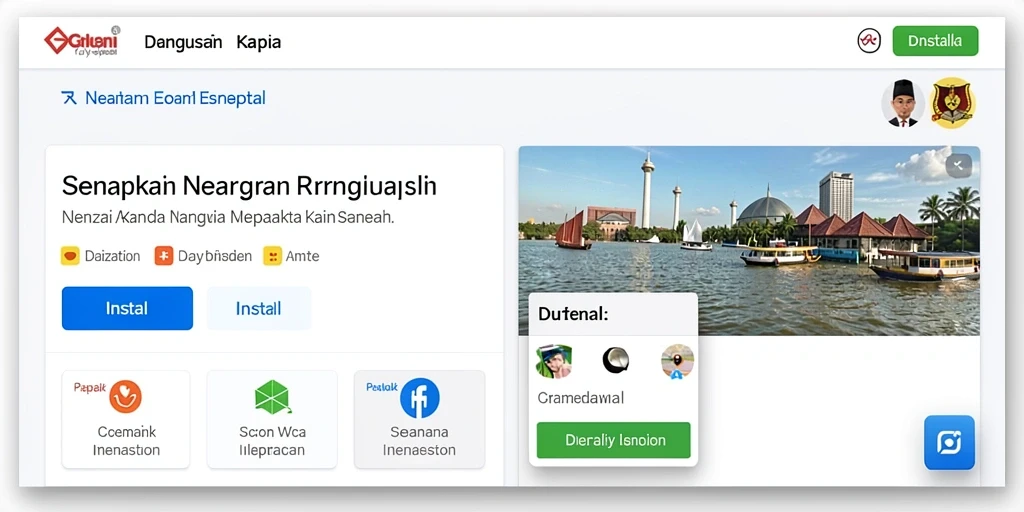Screen dimensions: 1024x512
Task: Click the light blue Install button
Action: click(259, 308)
